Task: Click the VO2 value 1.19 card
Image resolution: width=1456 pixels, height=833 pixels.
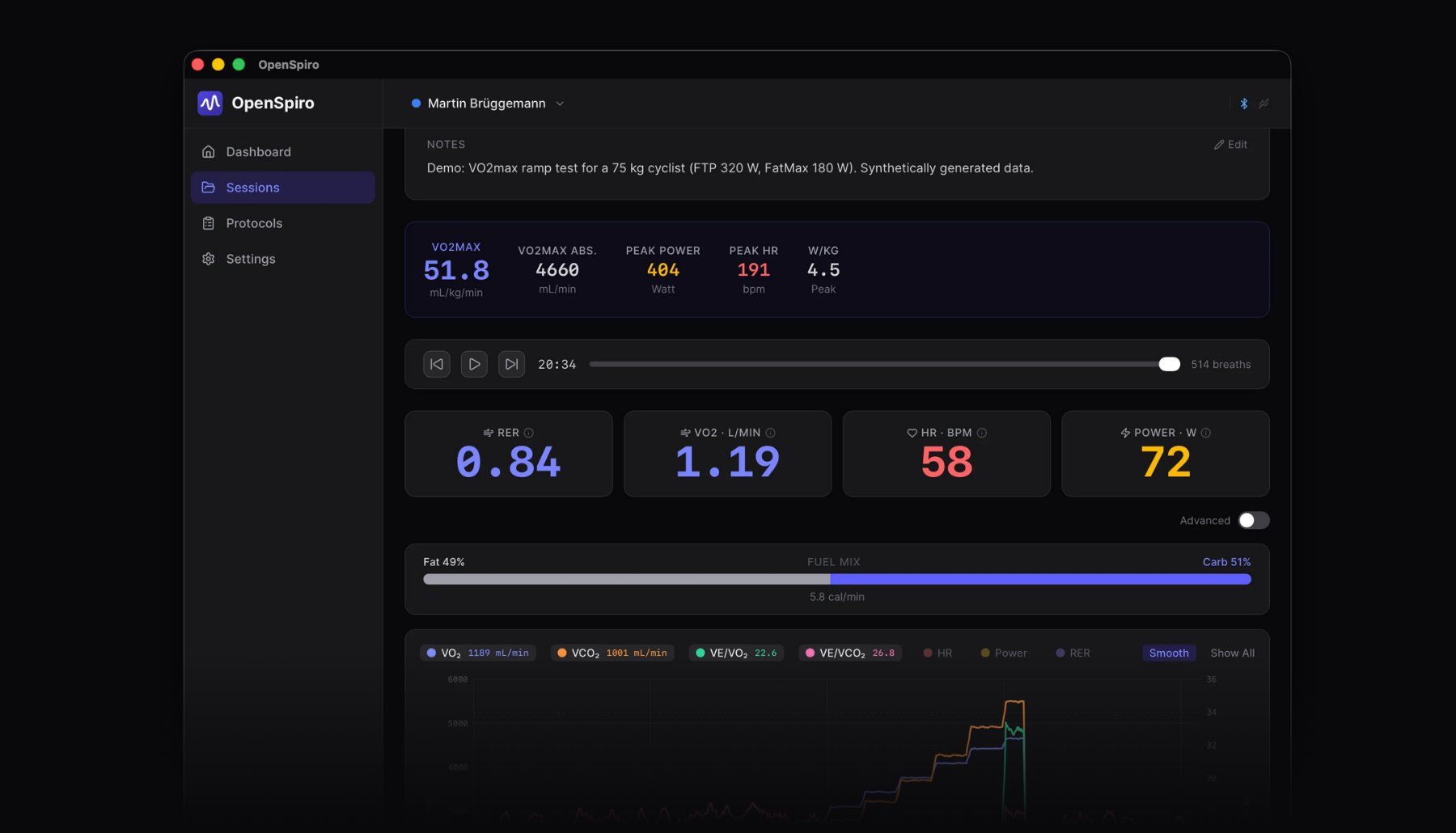Action: tap(727, 454)
